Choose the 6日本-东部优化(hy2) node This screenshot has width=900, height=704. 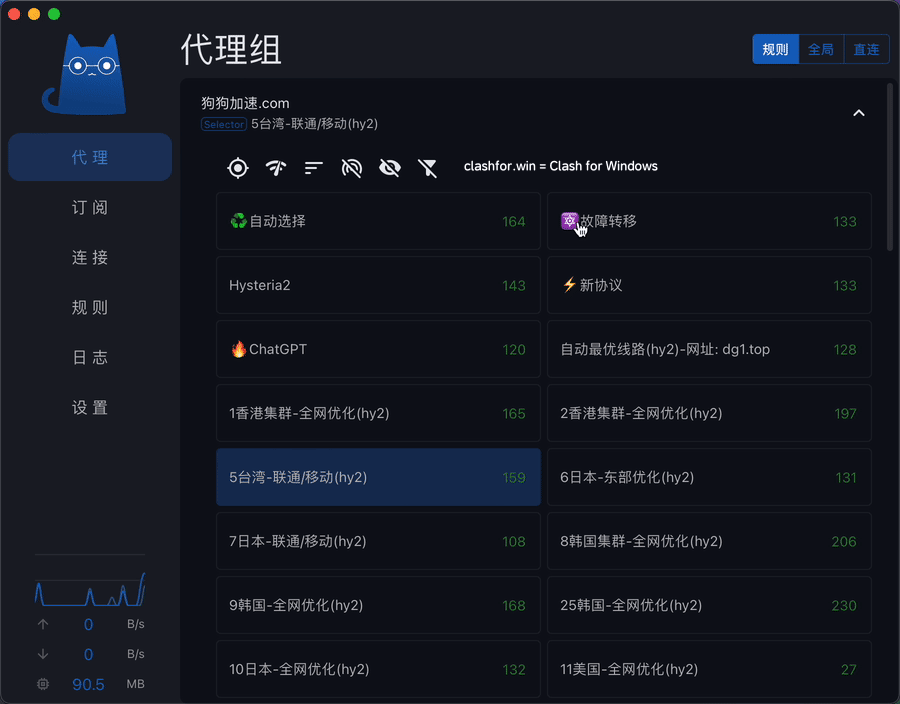(x=708, y=477)
